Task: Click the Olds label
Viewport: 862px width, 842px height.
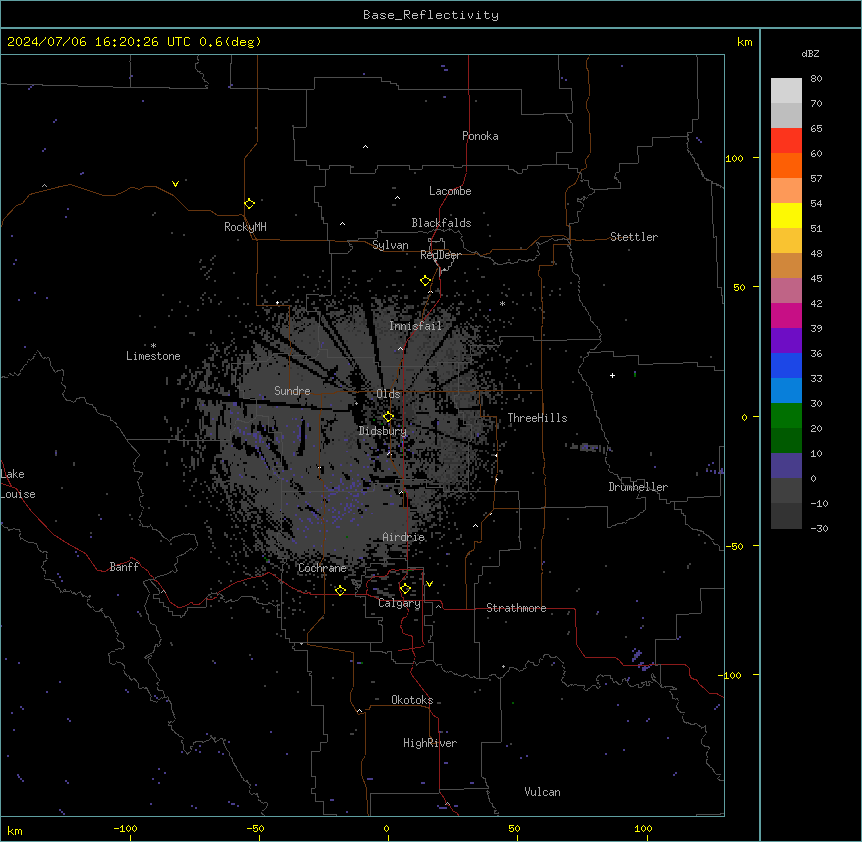Action: tap(388, 394)
